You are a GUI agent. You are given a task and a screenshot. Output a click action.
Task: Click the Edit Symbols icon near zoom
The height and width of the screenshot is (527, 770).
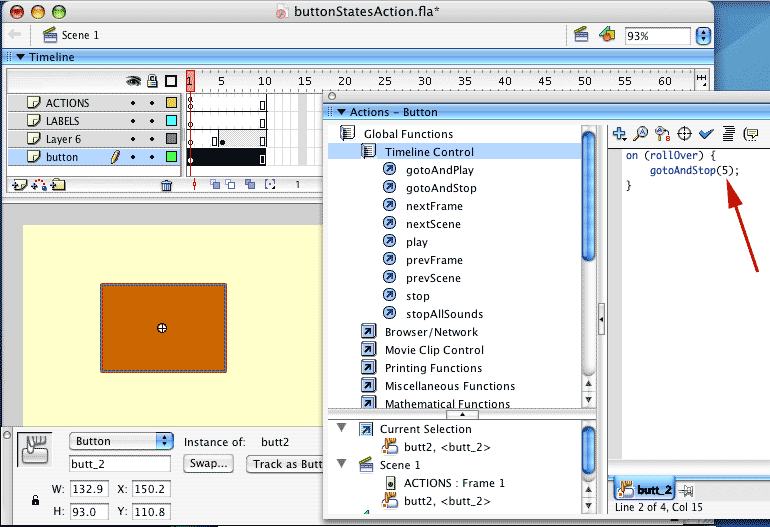tap(607, 35)
